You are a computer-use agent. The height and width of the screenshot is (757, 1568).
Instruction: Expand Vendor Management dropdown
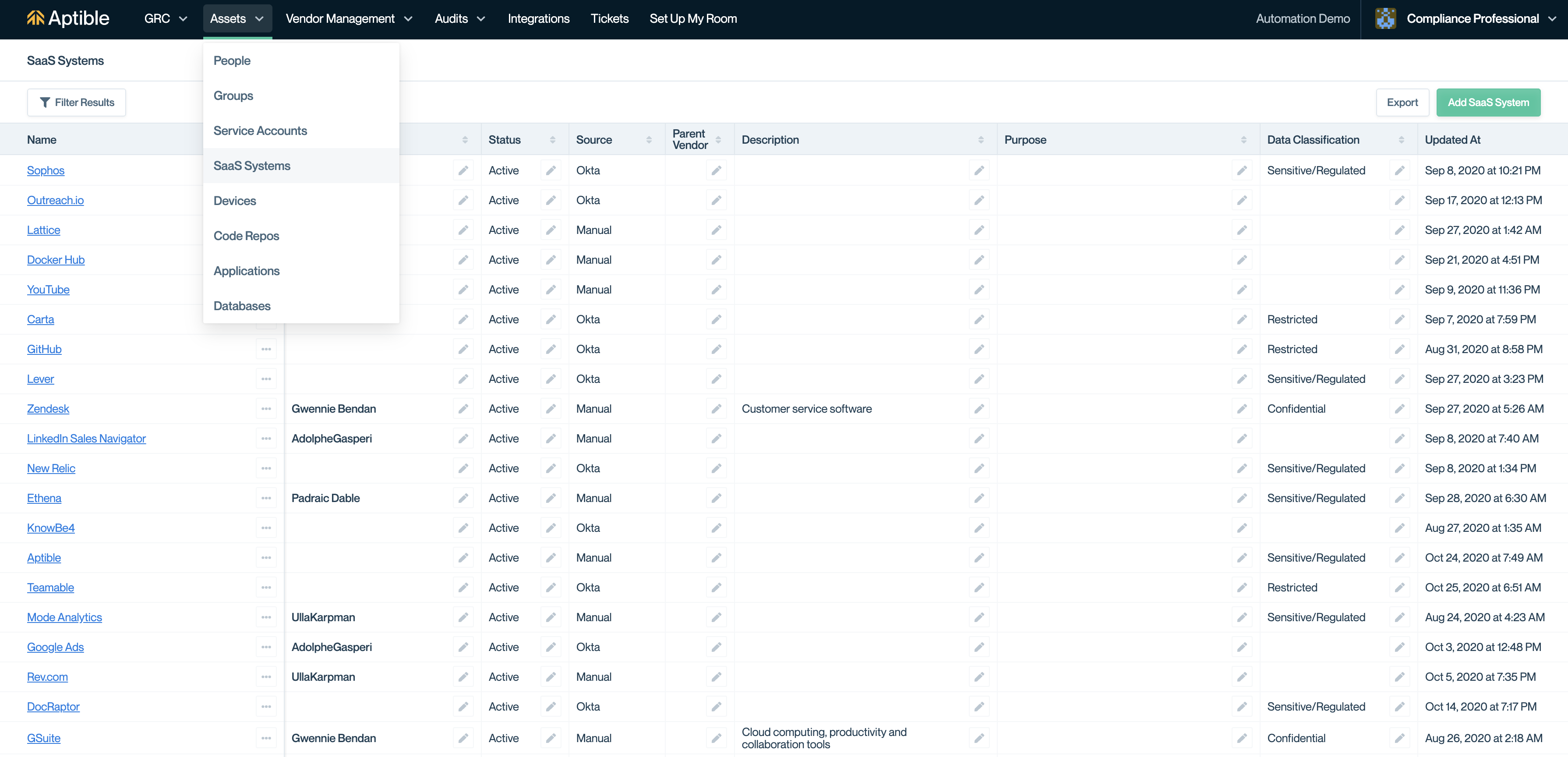pos(349,19)
